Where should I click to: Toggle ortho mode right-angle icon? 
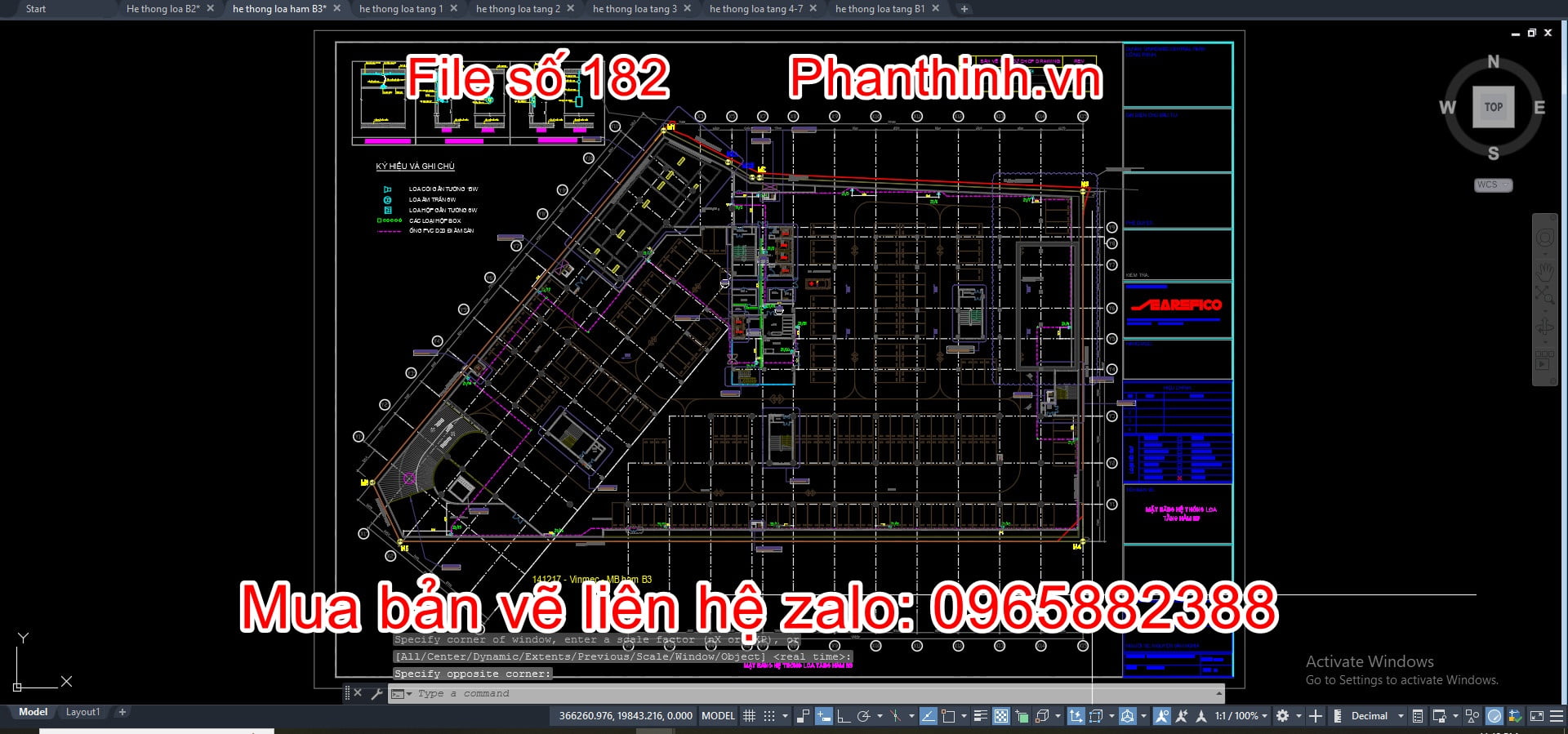(x=844, y=716)
